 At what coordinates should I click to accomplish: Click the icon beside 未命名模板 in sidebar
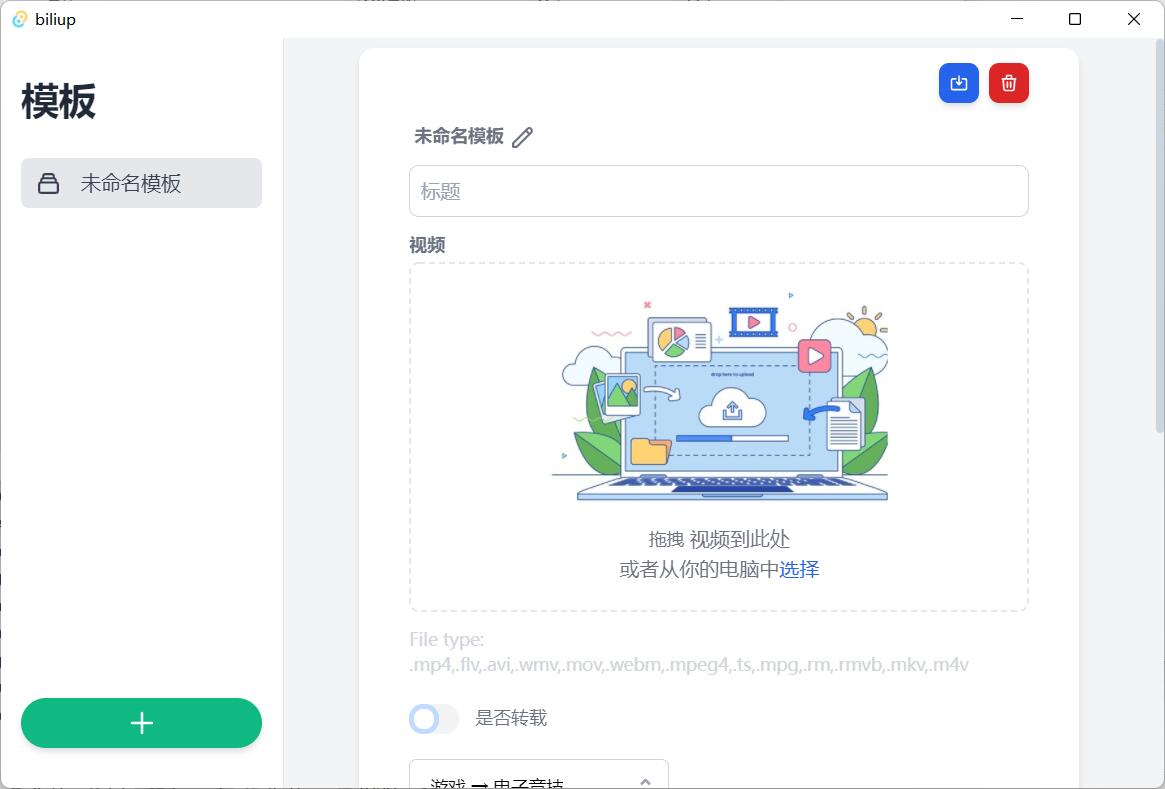coord(48,183)
